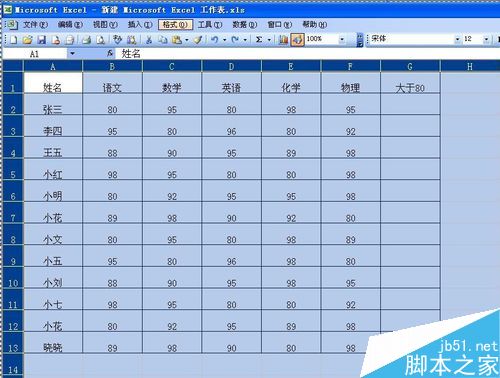Open the 视图 (View) menu
The image size is (500, 378).
pos(105,25)
